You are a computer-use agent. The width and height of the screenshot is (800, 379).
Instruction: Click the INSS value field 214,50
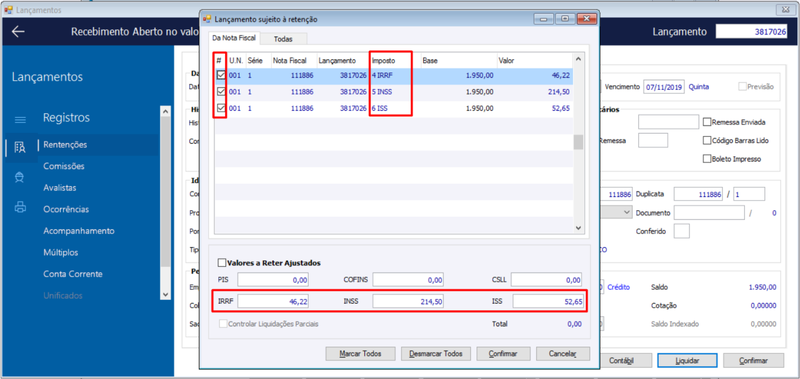click(408, 301)
